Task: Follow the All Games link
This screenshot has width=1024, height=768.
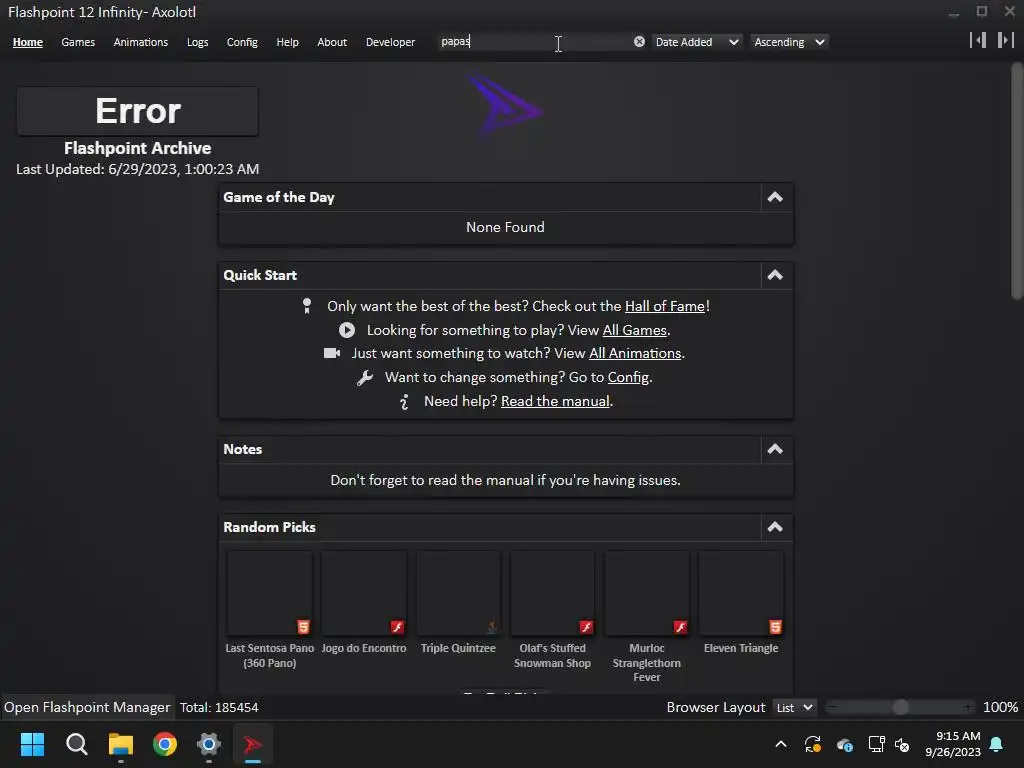Action: click(x=634, y=330)
